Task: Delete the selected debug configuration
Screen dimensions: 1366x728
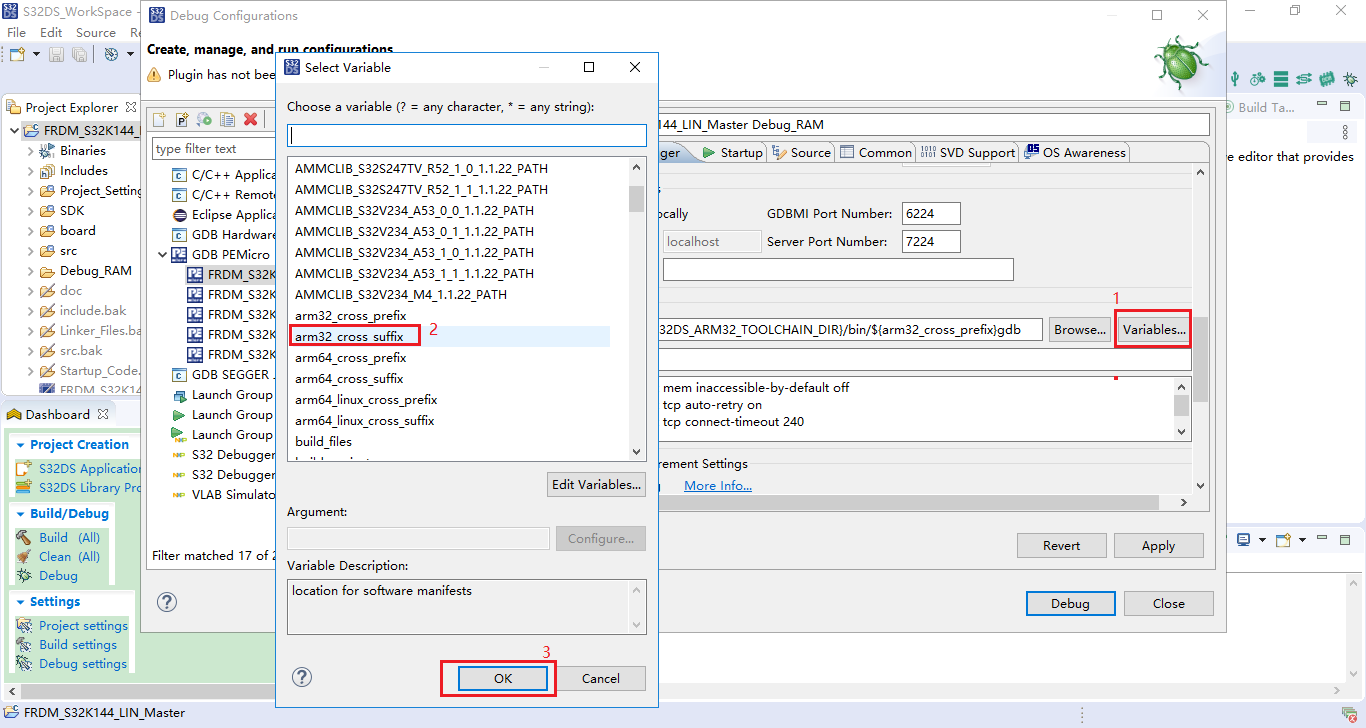Action: pos(251,119)
